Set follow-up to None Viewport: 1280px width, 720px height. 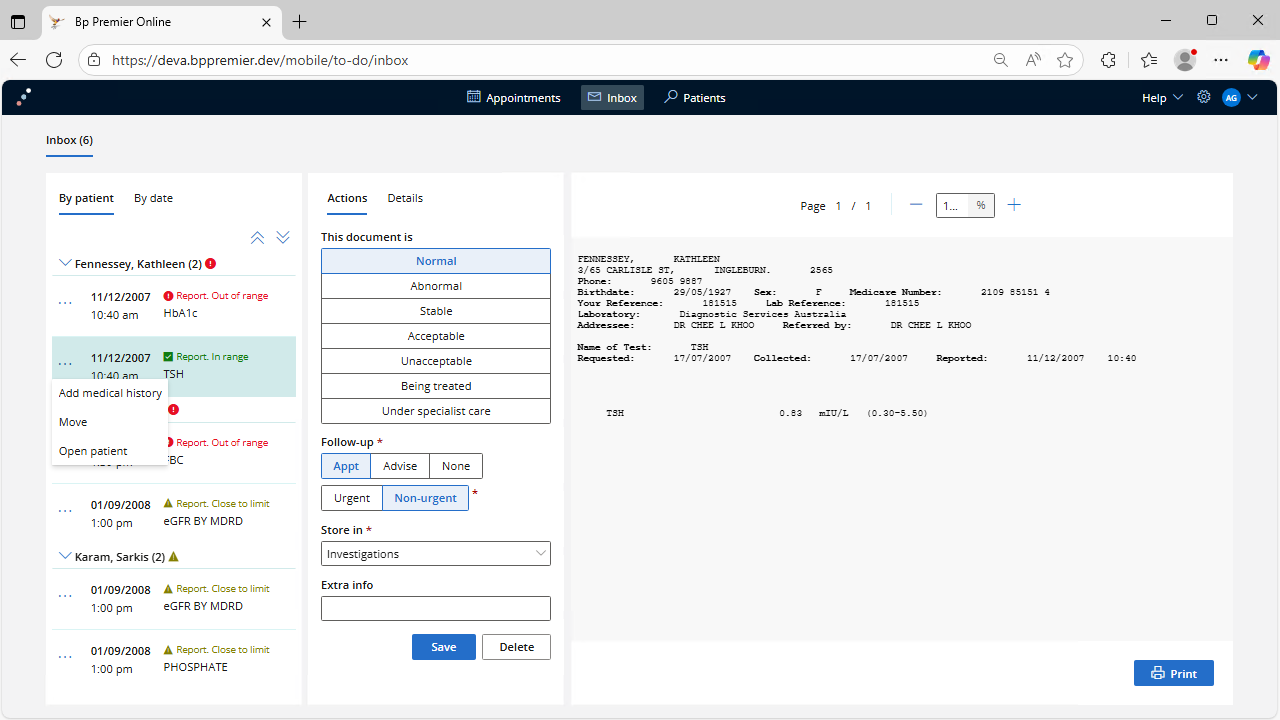[x=456, y=466]
